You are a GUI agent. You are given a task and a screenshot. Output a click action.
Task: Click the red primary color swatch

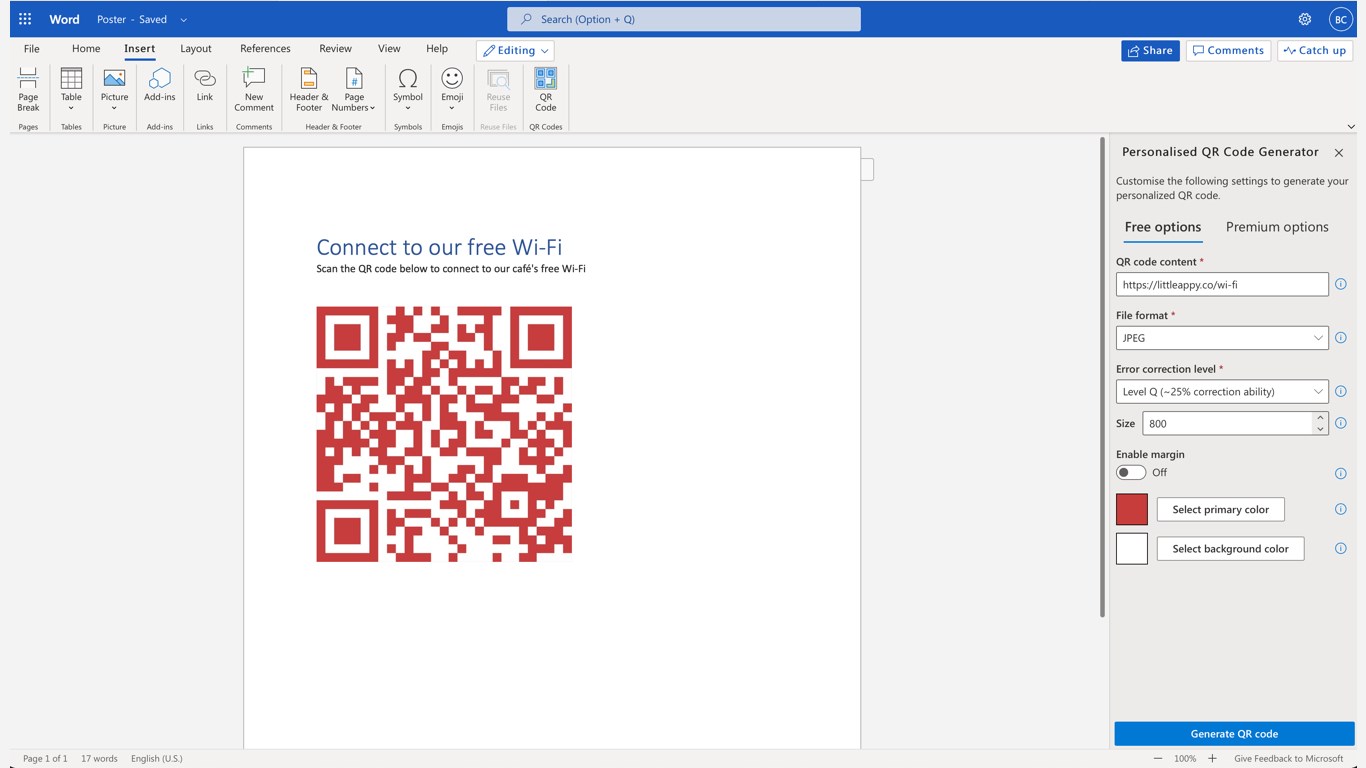coord(1132,510)
